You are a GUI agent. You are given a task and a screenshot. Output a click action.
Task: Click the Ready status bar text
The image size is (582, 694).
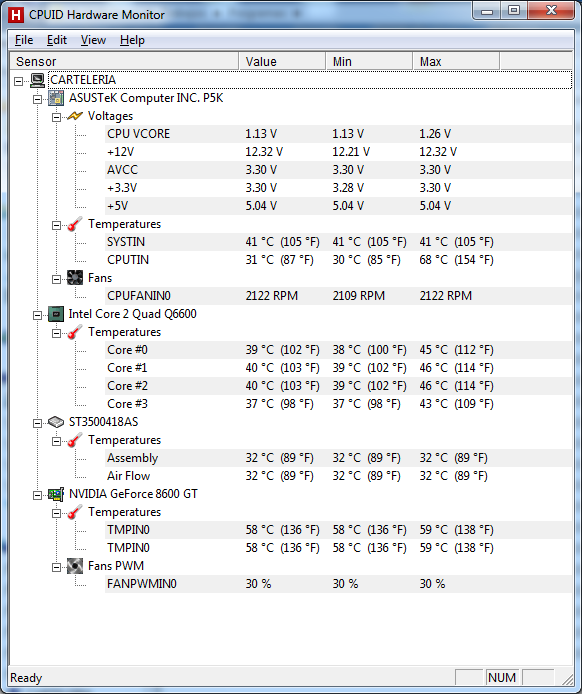pos(26,678)
